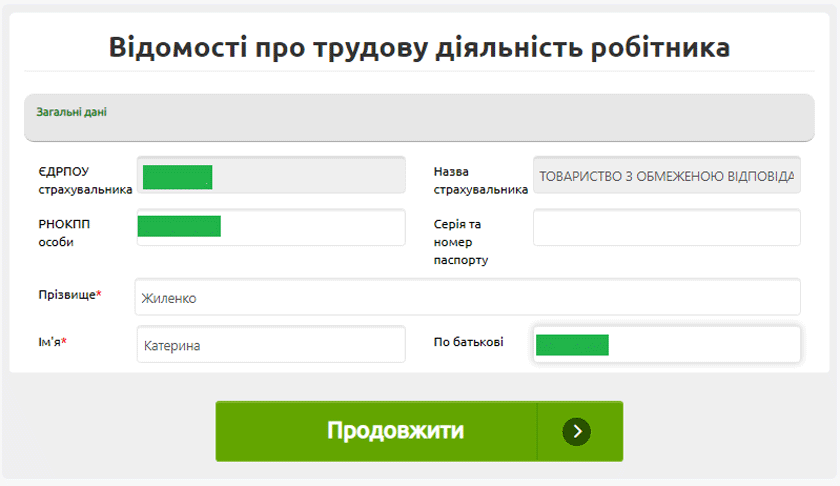Viewport: 840px width, 486px height.
Task: Click the Прізвище label text
Action: click(x=66, y=295)
